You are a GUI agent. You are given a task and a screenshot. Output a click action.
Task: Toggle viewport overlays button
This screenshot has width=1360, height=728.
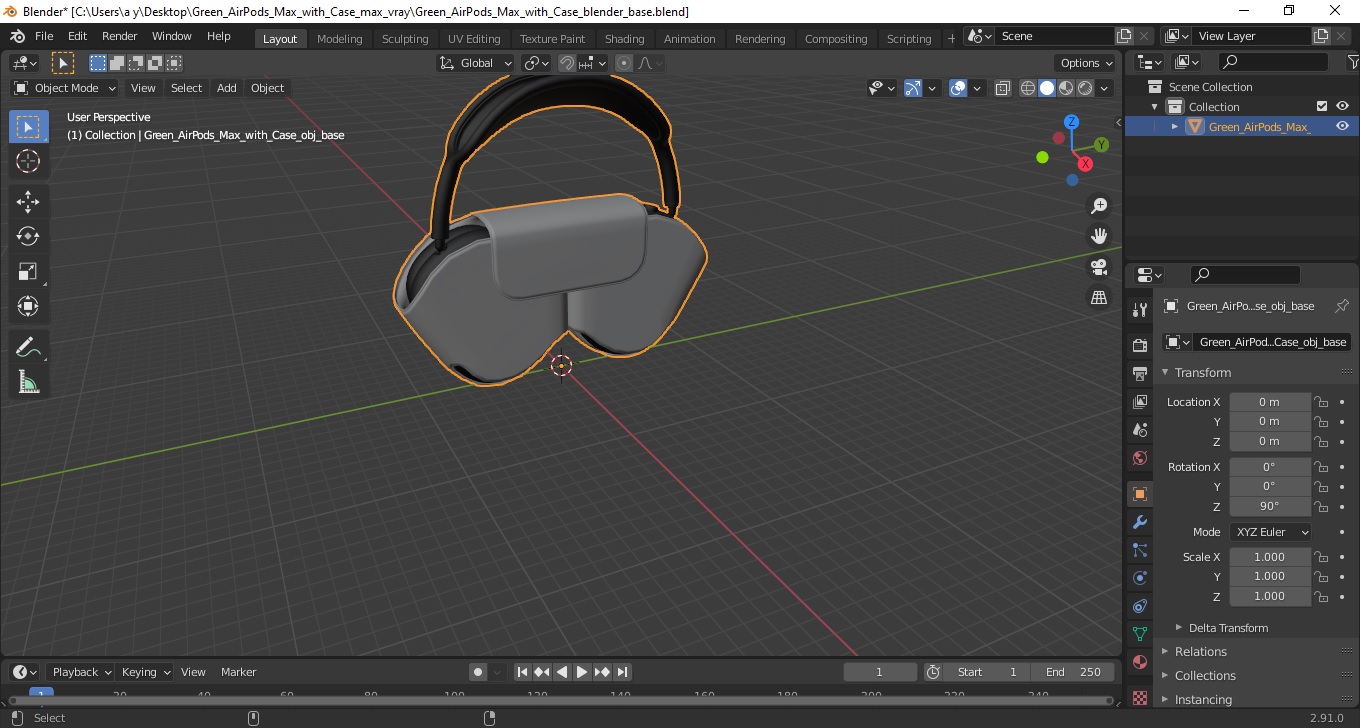958,88
